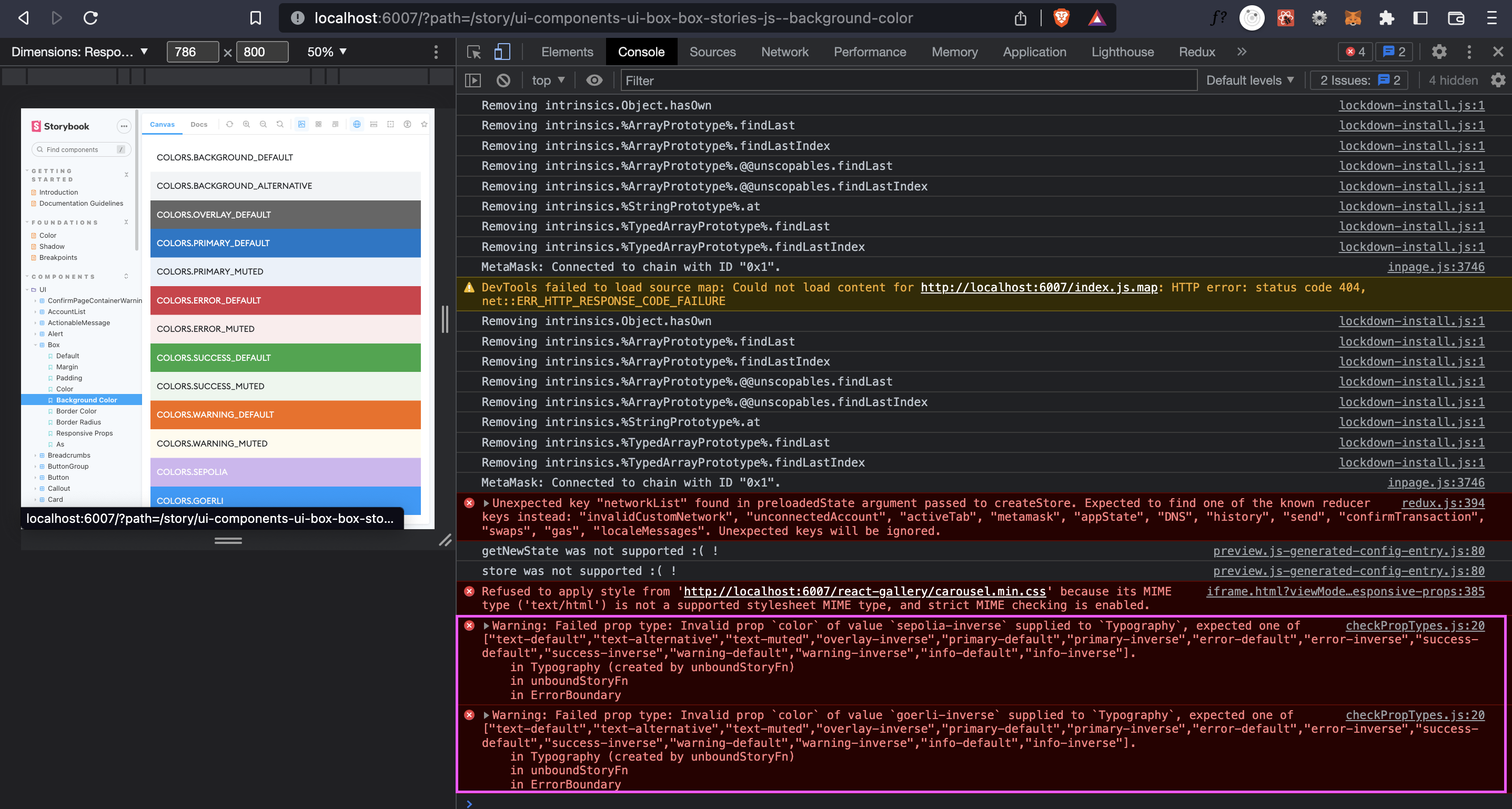The width and height of the screenshot is (1512, 809).
Task: Click the accessibility vision simulator icon
Action: pos(408,124)
